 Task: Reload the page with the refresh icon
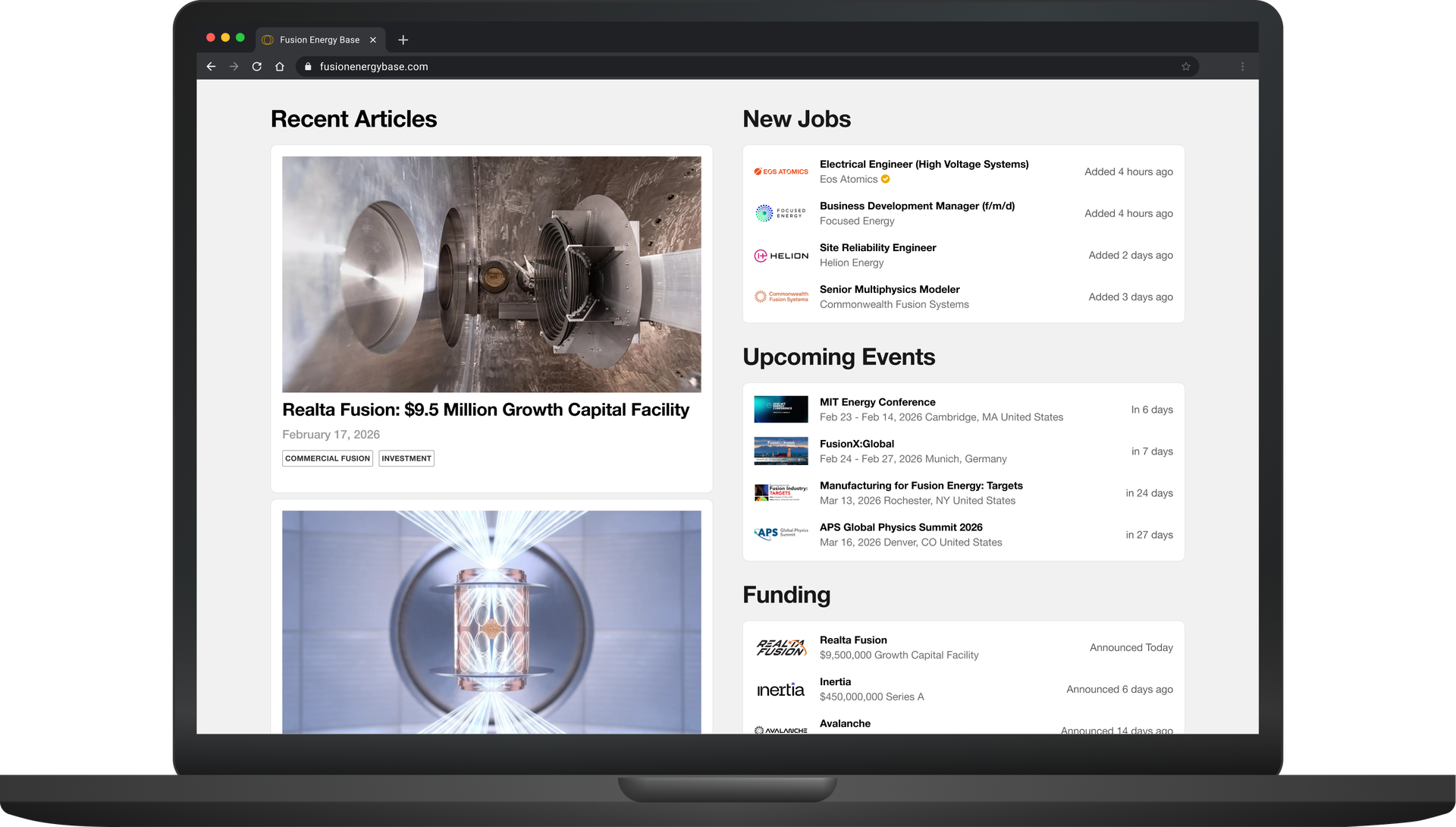click(x=257, y=67)
